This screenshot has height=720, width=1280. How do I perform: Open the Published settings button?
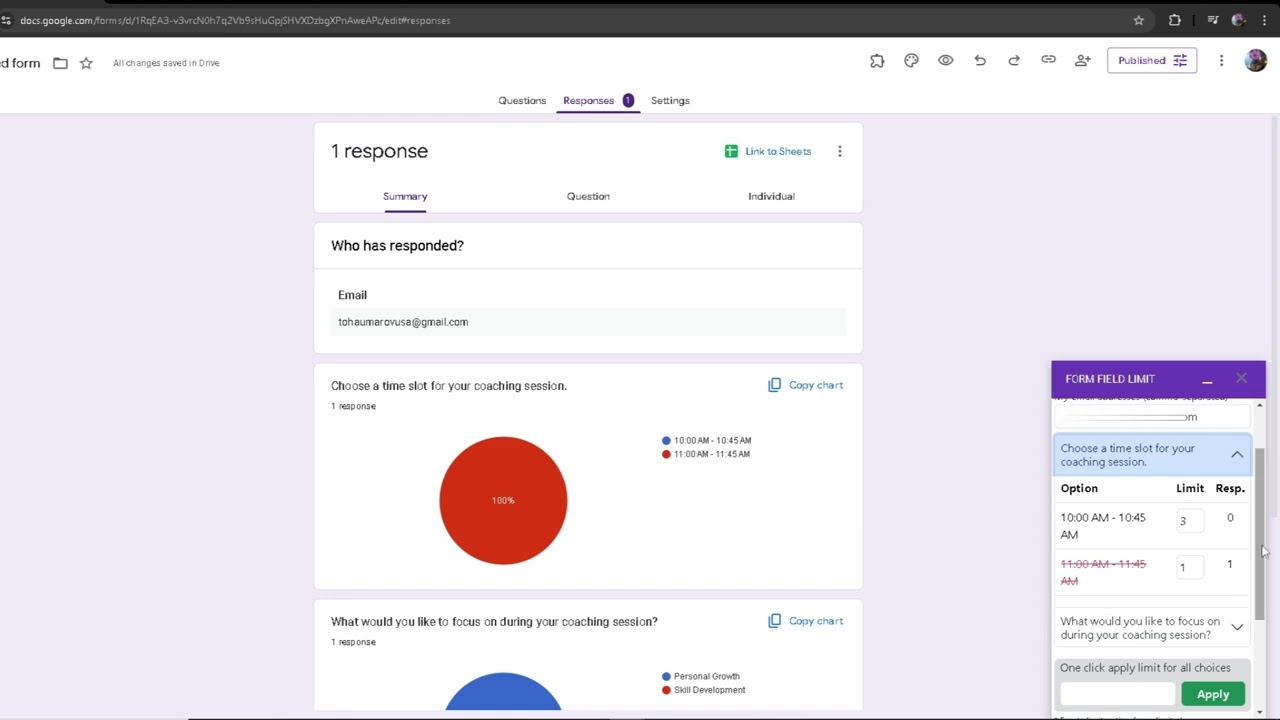1152,61
